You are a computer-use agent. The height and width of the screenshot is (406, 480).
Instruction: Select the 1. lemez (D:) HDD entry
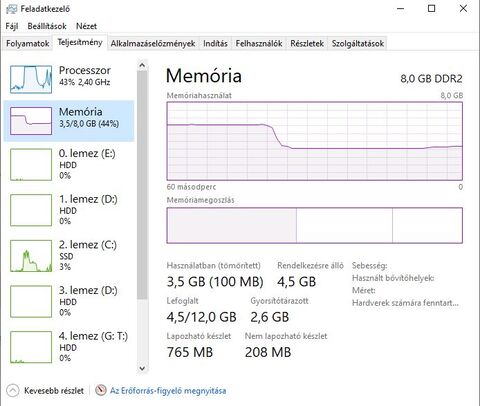[x=69, y=210]
